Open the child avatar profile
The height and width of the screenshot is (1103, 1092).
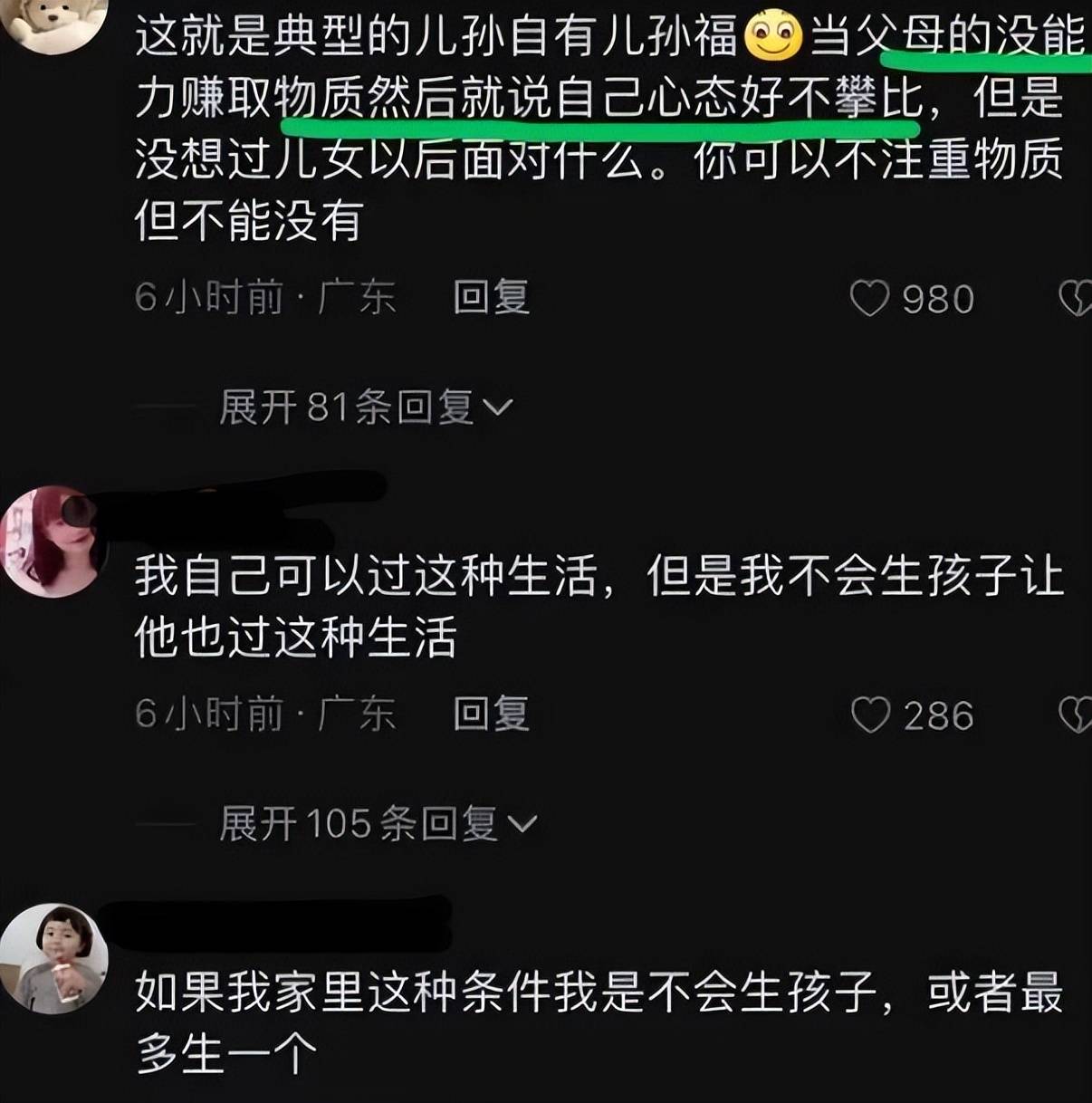click(53, 957)
